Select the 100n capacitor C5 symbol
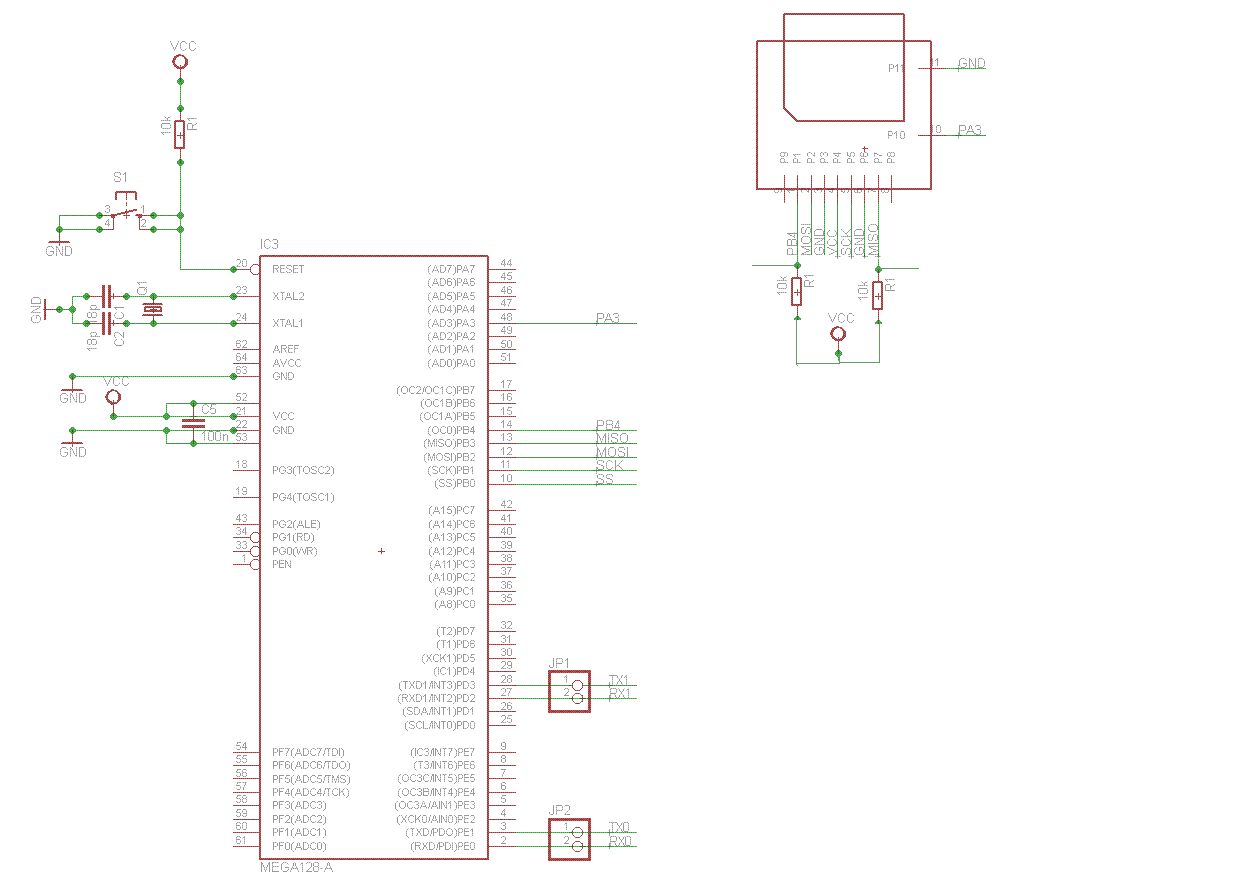The height and width of the screenshot is (884, 1236). [x=194, y=423]
